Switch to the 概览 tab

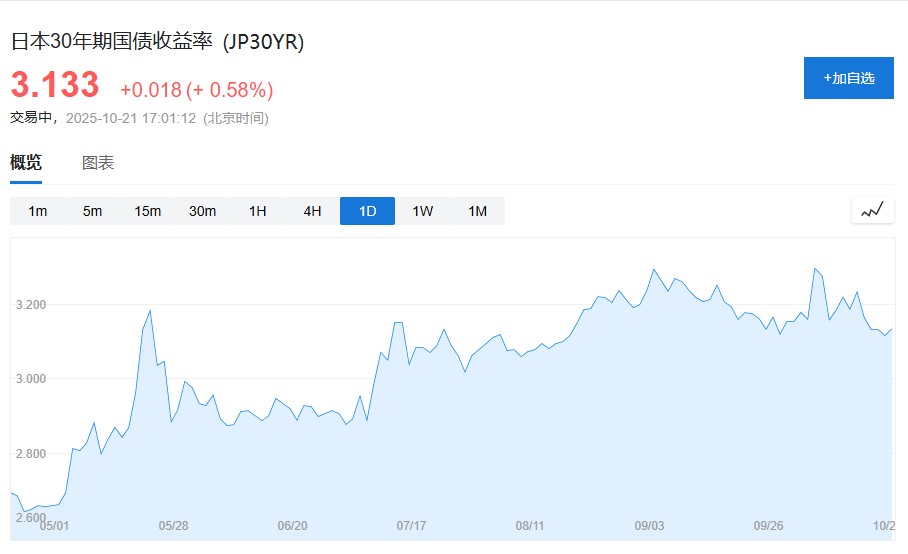tap(26, 163)
